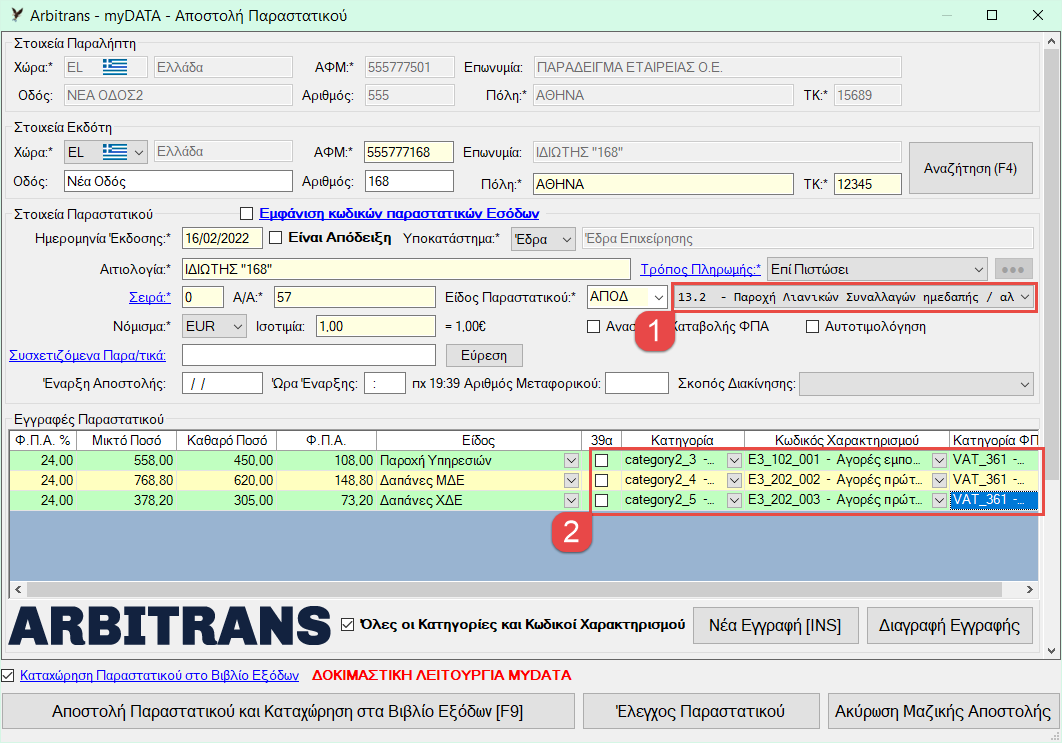Screen dimensions: 1062x743
Task: Click the Αναζήτηση (F4) button
Action: 971,168
